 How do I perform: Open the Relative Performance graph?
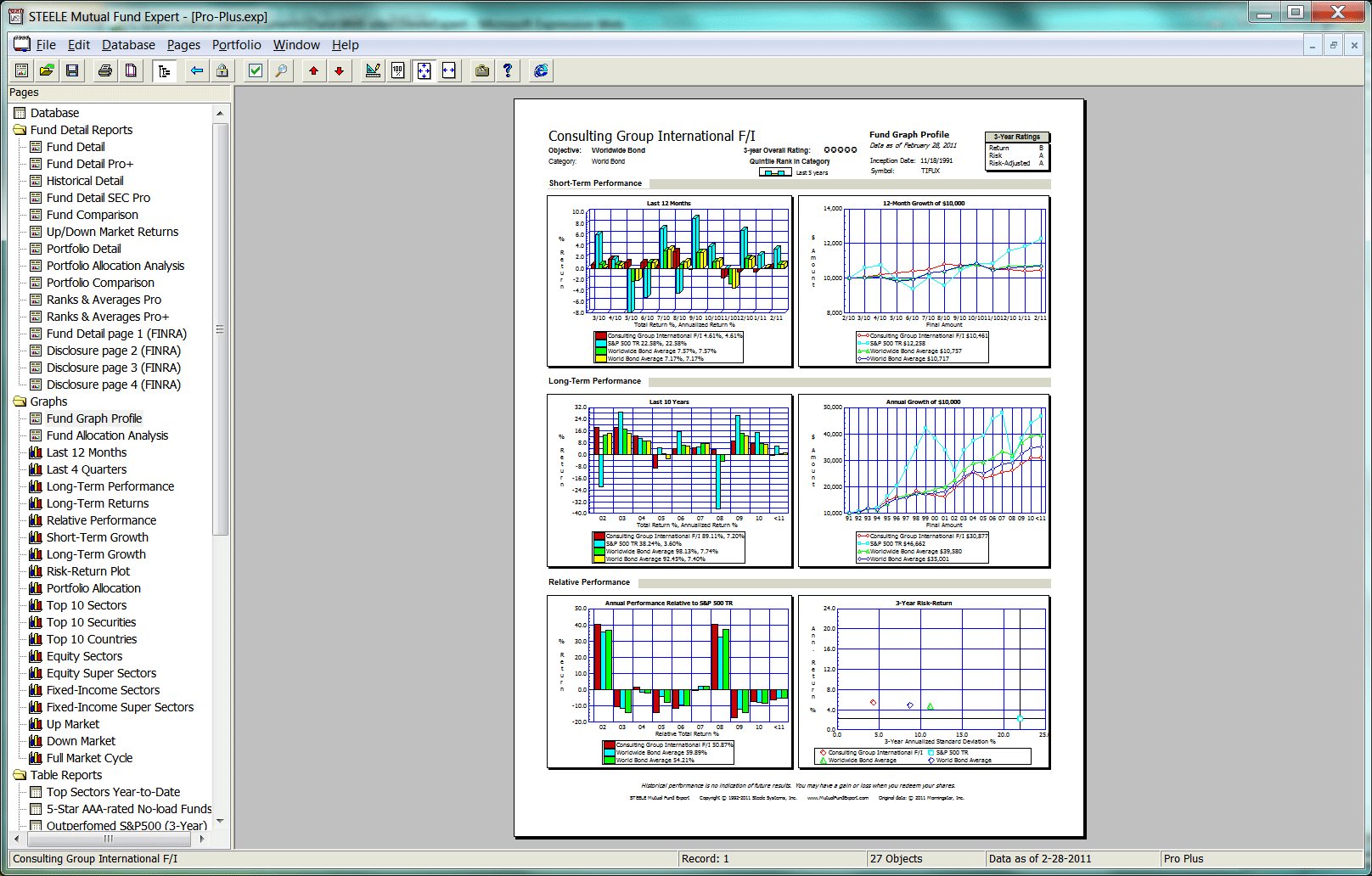pyautogui.click(x=101, y=520)
